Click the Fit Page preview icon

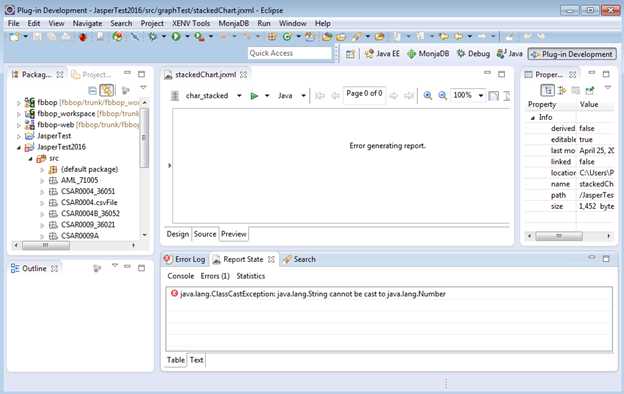[x=493, y=96]
